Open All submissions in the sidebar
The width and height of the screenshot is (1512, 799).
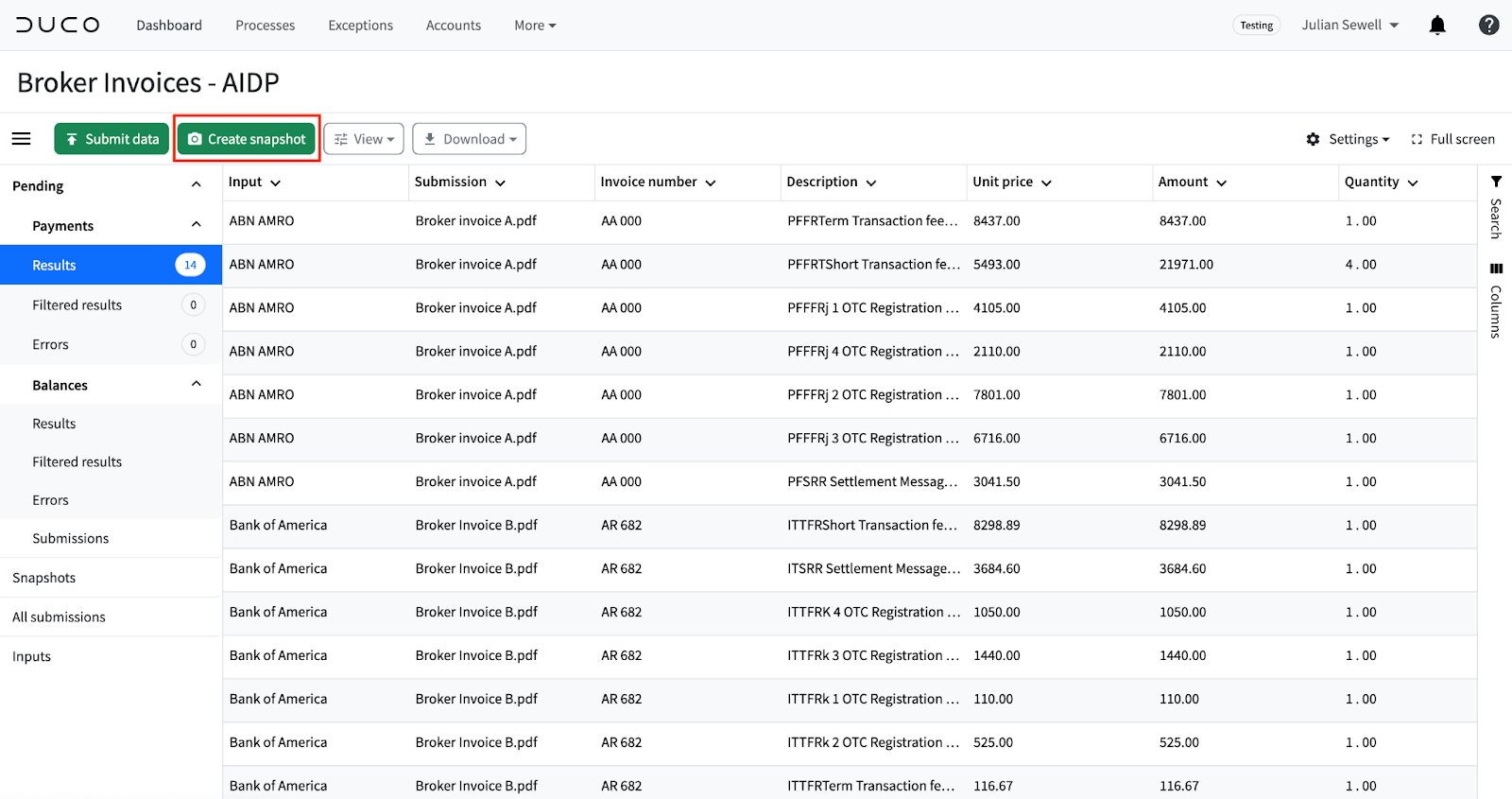111,617
